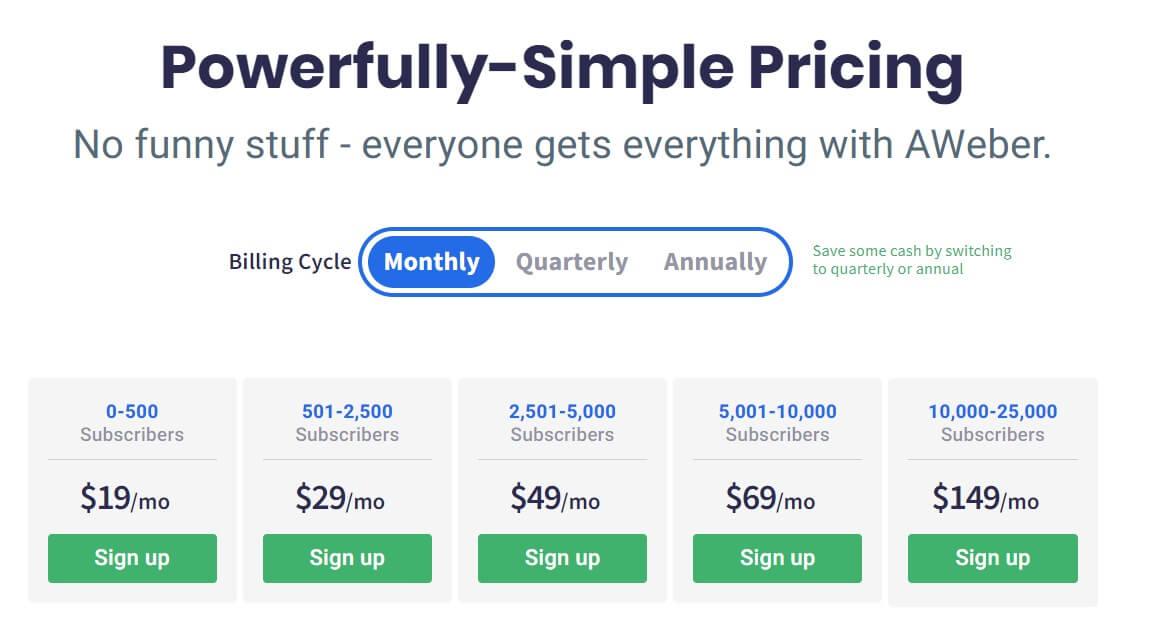This screenshot has height=635, width=1157.
Task: Click the Powerfully-Simple Pricing heading
Action: coord(562,69)
